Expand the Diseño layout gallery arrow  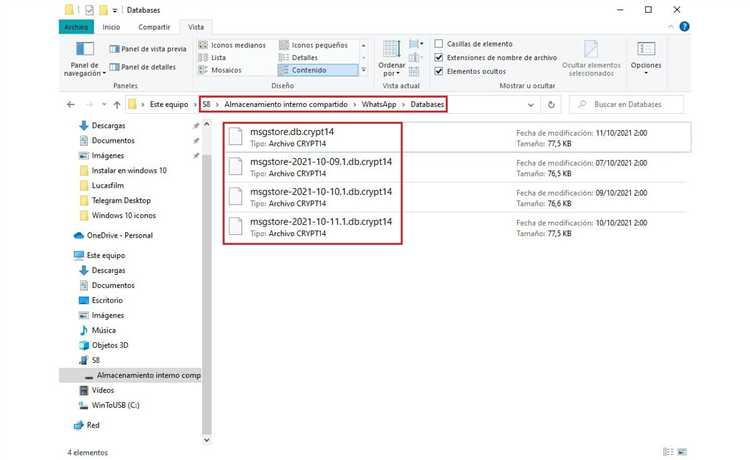point(366,70)
